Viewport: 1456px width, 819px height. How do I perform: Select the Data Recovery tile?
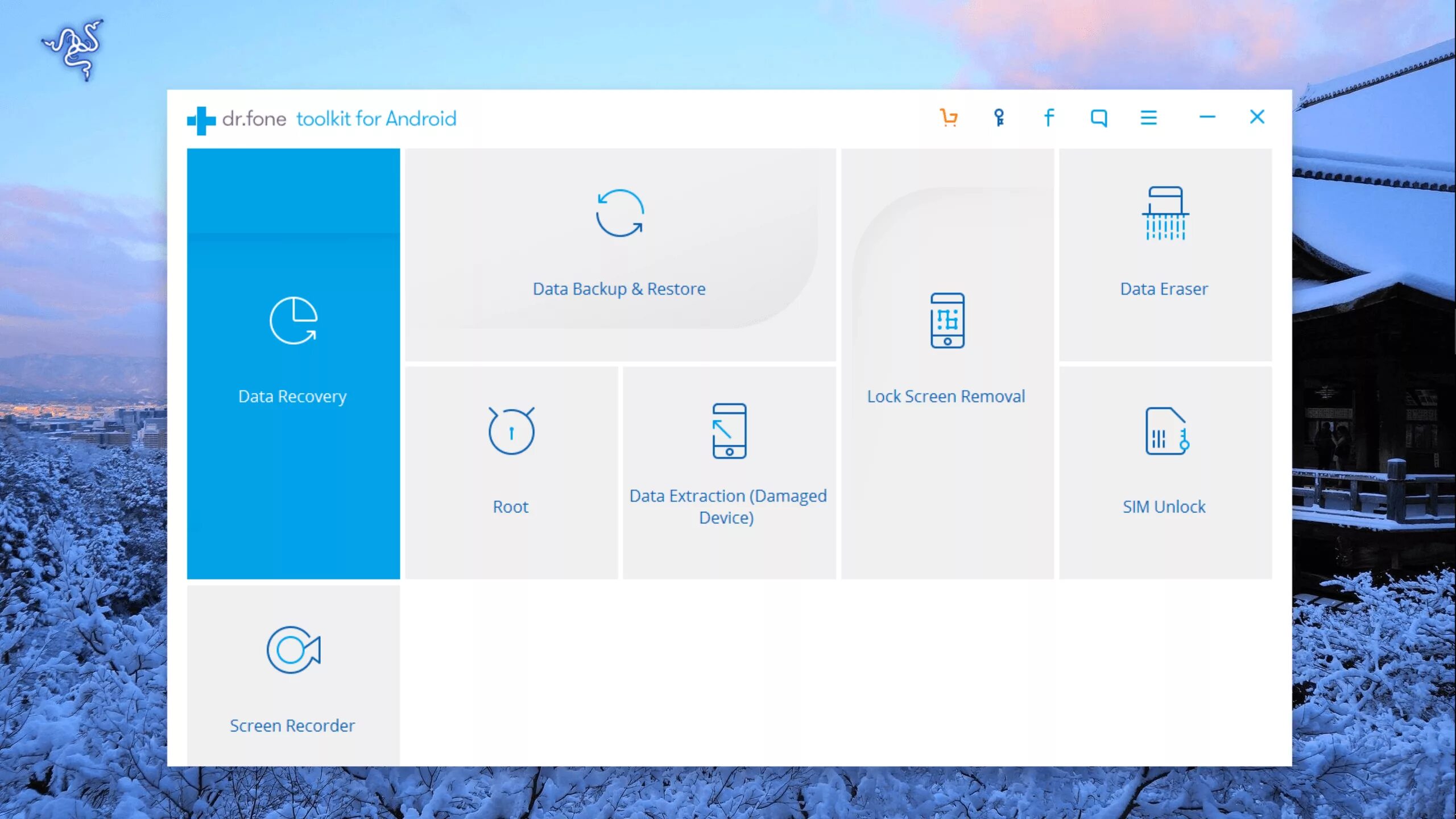pyautogui.click(x=293, y=364)
